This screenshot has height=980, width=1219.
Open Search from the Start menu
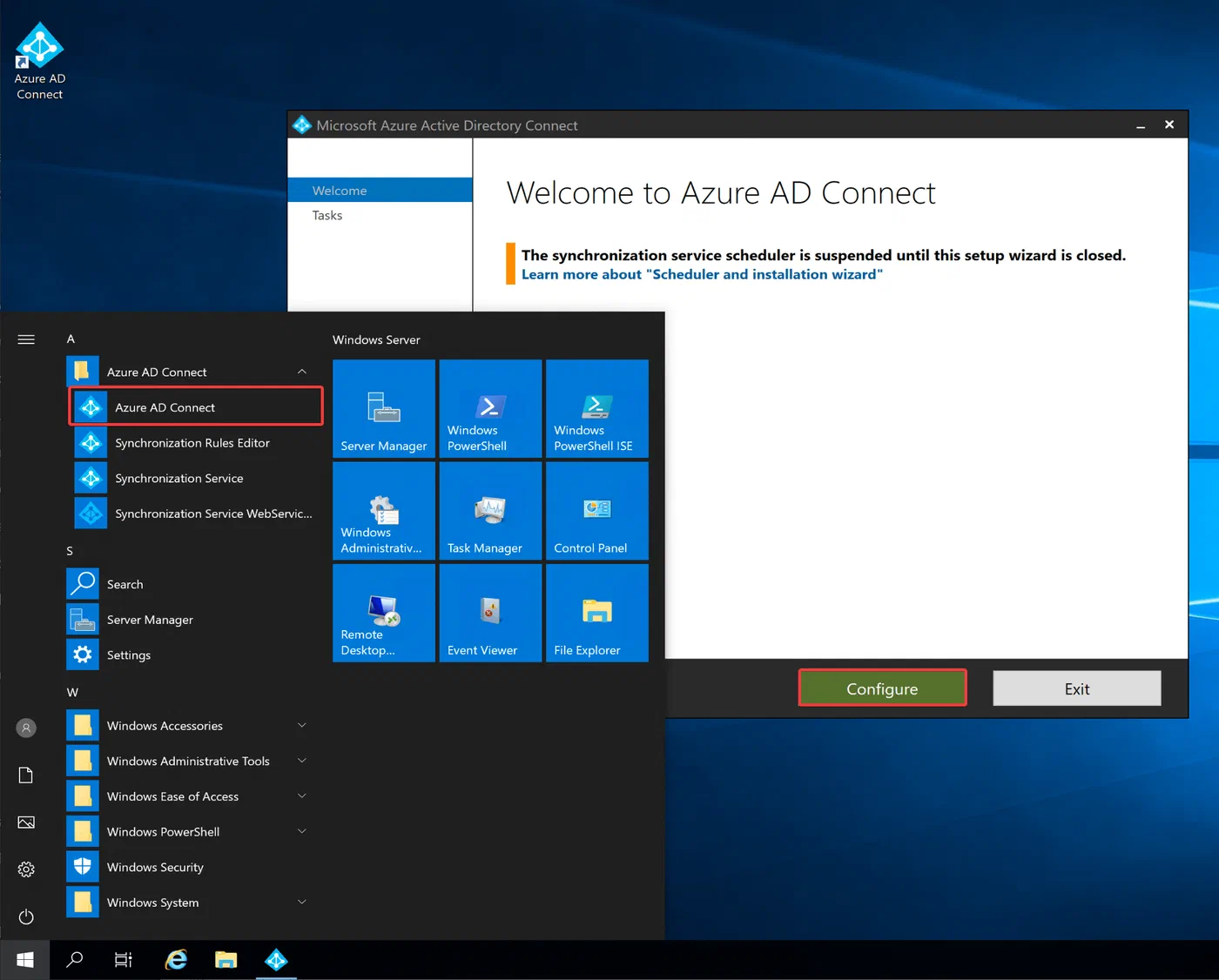click(x=192, y=584)
